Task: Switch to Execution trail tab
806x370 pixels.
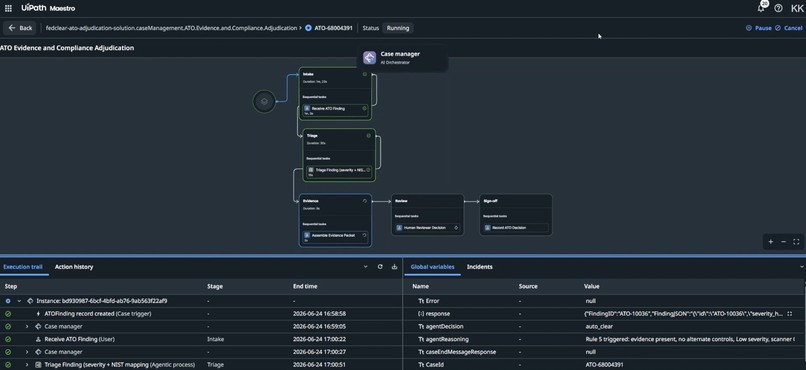Action: point(23,267)
